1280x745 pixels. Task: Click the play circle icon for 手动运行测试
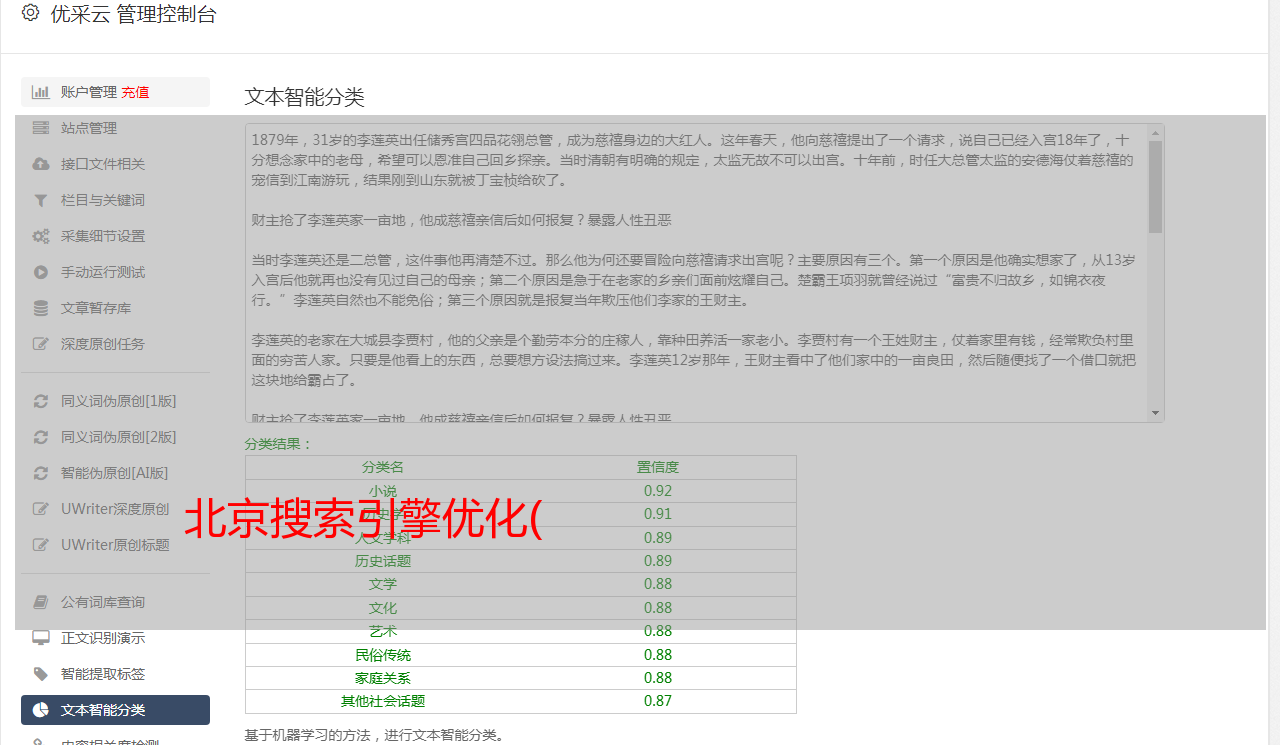click(x=41, y=272)
